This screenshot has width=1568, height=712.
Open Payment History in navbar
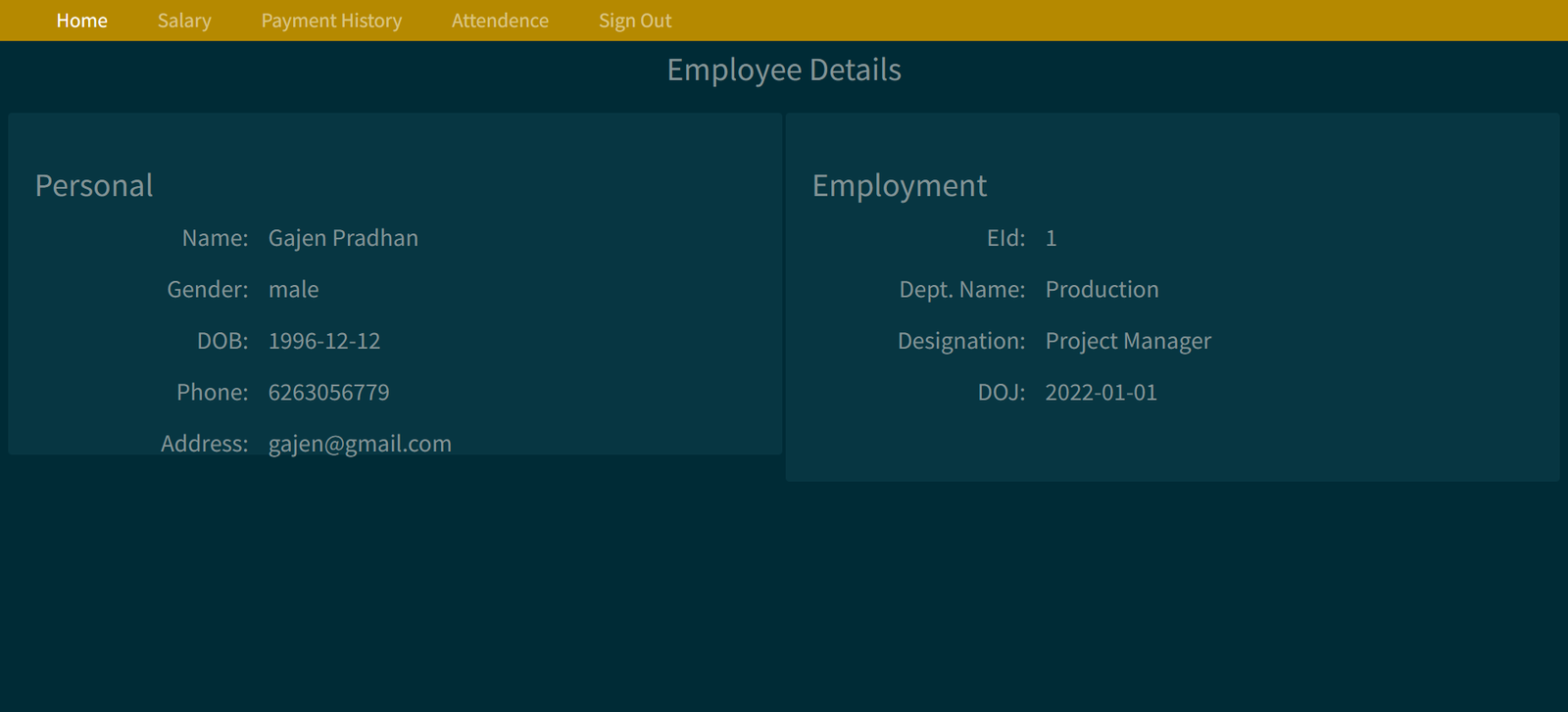click(x=331, y=21)
